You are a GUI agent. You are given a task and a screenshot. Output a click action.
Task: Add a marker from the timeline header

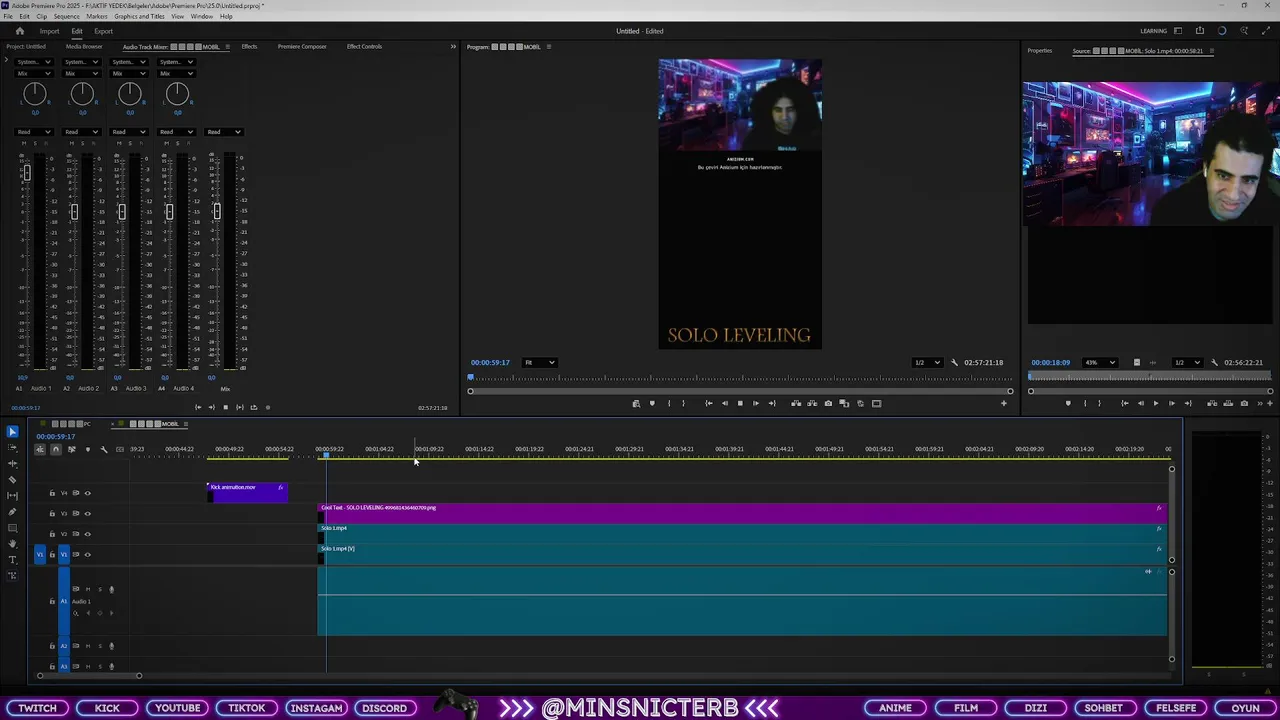coord(88,450)
